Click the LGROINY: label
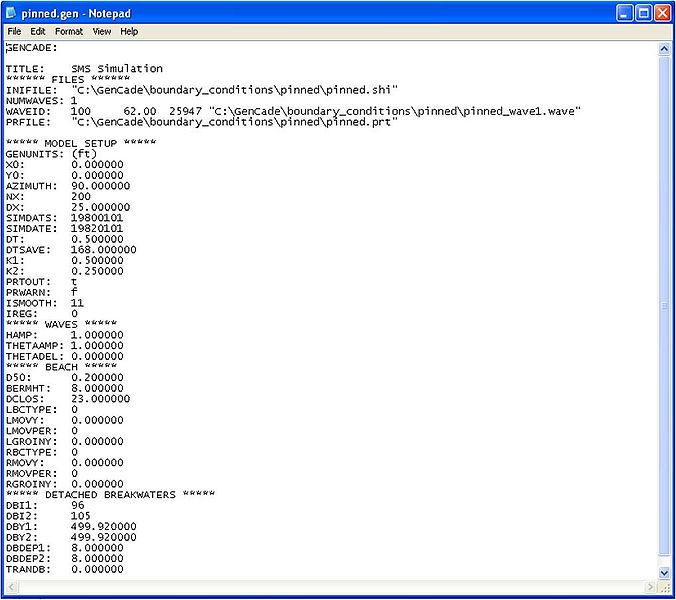The image size is (676, 600). pos(31,441)
